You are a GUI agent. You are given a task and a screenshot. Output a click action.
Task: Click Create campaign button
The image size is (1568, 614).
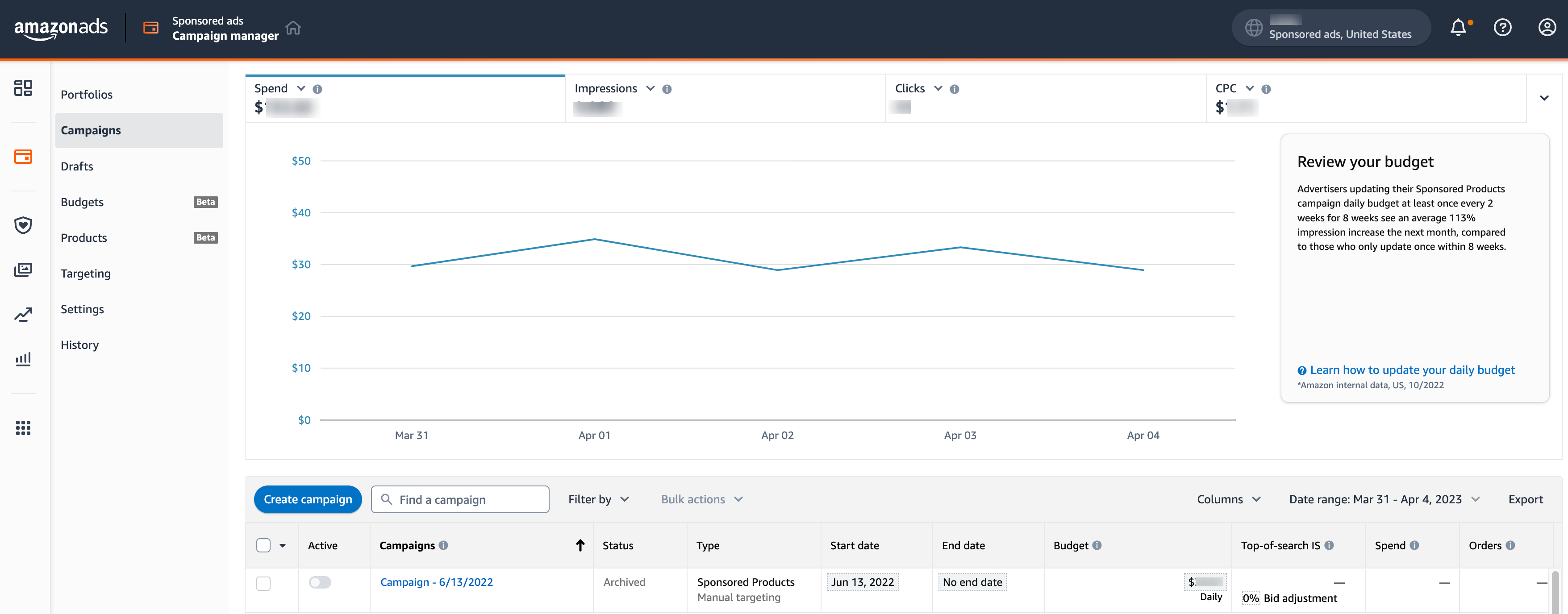(x=308, y=498)
